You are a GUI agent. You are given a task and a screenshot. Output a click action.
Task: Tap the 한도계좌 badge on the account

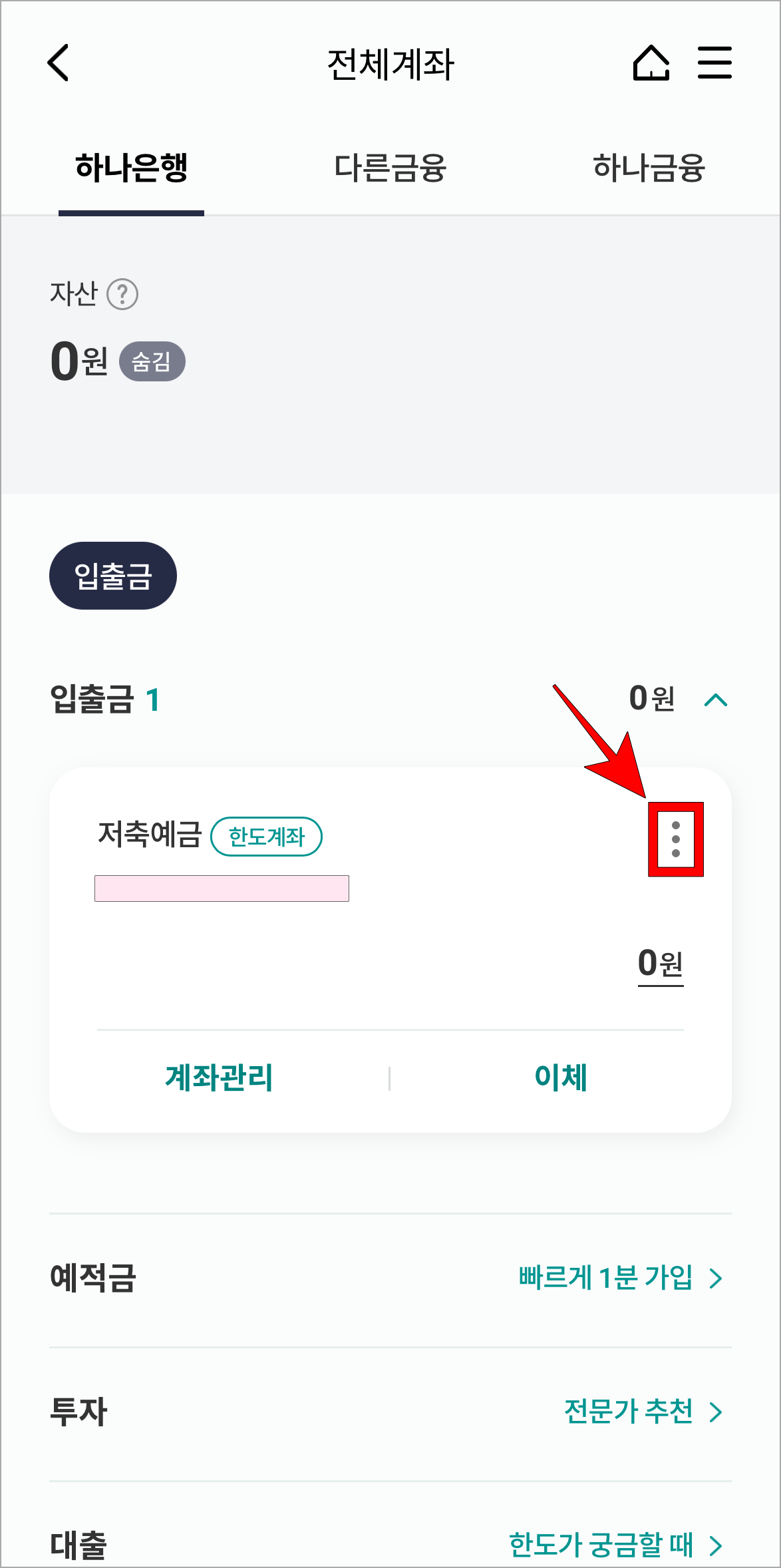[267, 837]
